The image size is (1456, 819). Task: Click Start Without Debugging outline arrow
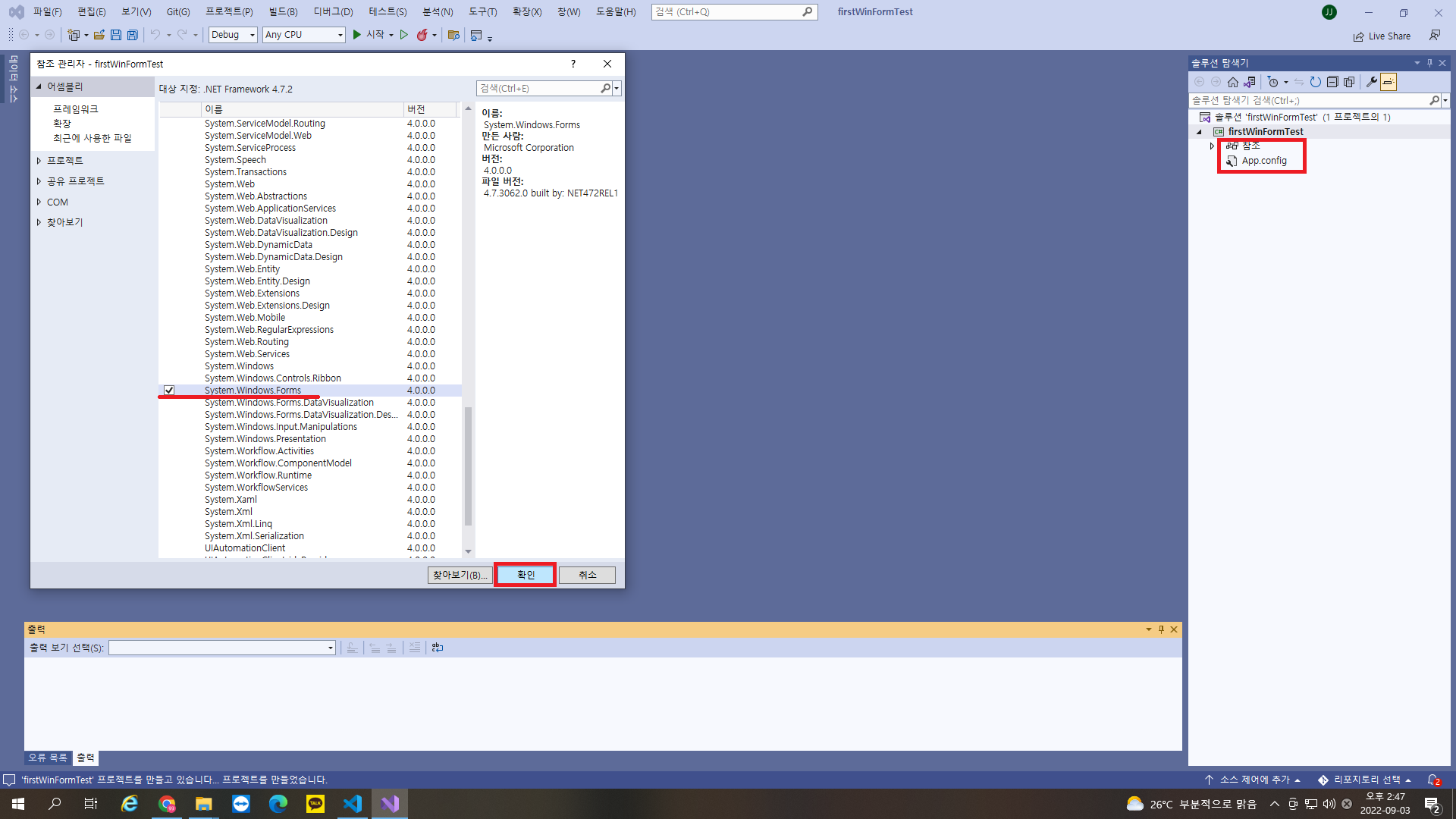[404, 35]
